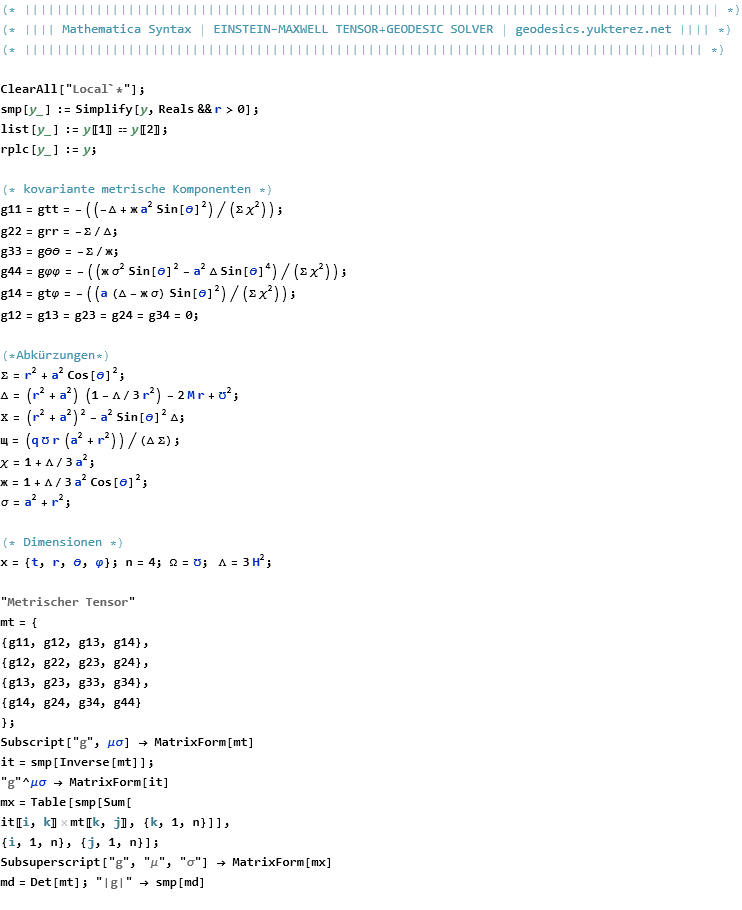Click the g12 = g13 = g23 zero assignment line

(99, 315)
